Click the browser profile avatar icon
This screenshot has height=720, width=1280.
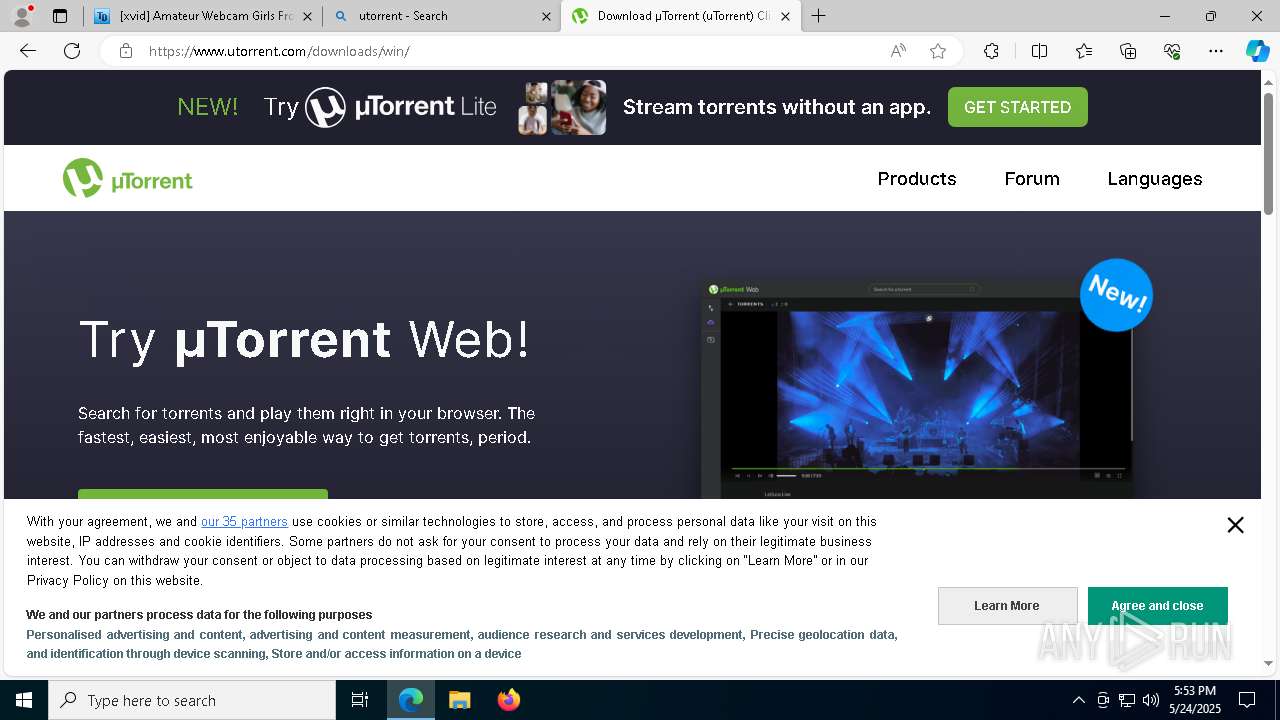pyautogui.click(x=22, y=16)
